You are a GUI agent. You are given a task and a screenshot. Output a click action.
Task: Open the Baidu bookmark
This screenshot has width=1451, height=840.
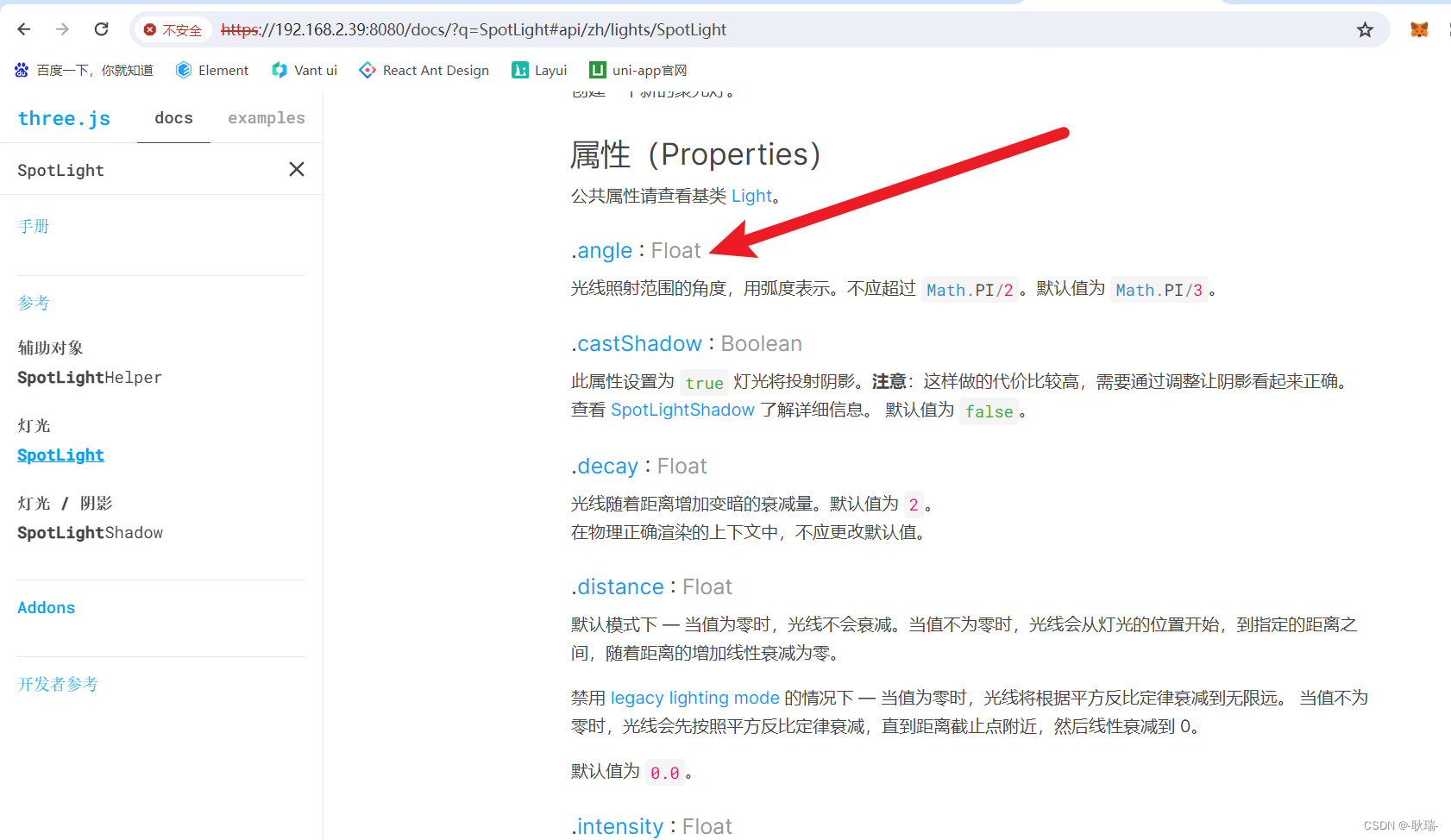[x=84, y=71]
